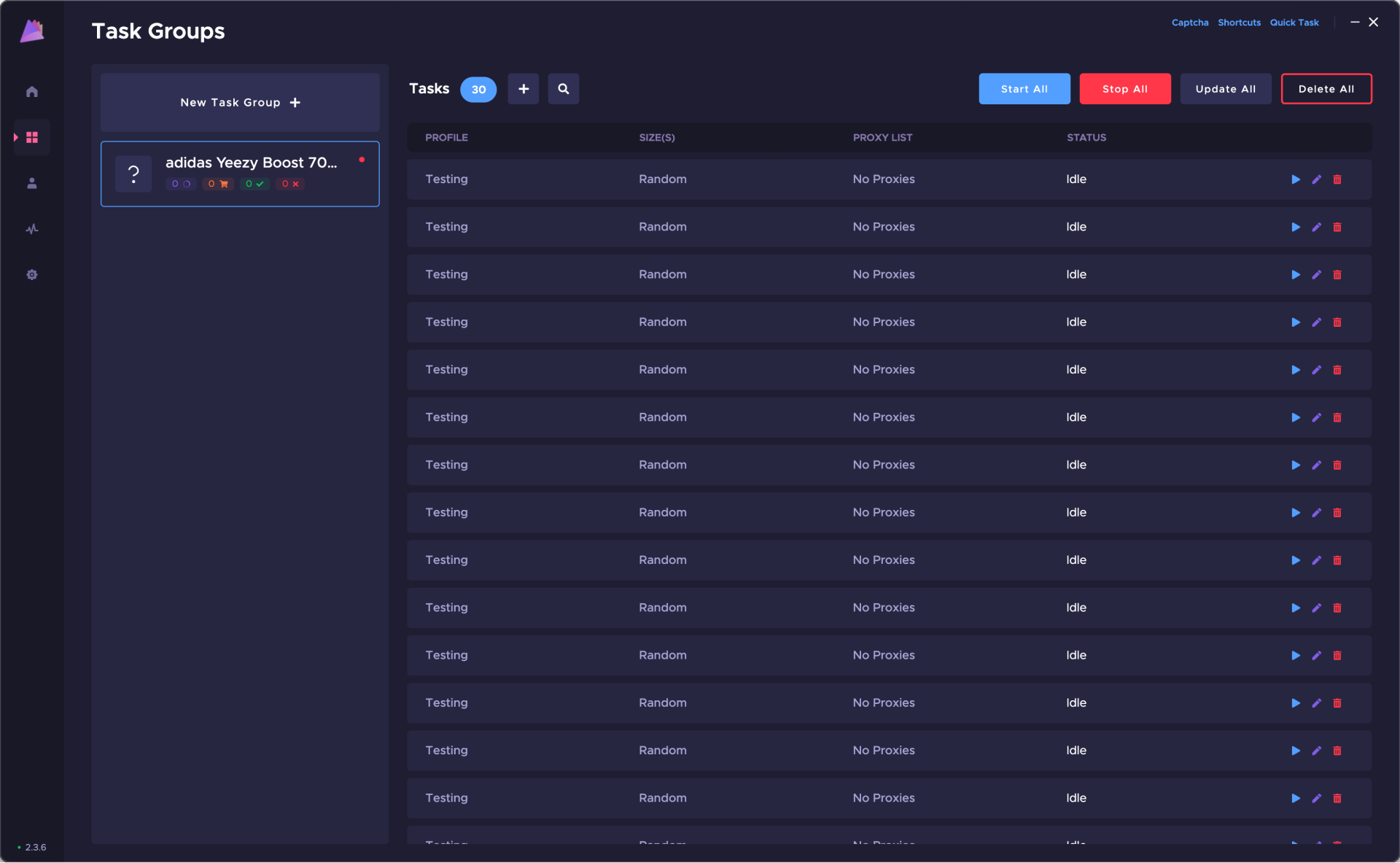Viewport: 1400px width, 863px height.
Task: Open Settings gear in the sidebar
Action: pos(31,275)
